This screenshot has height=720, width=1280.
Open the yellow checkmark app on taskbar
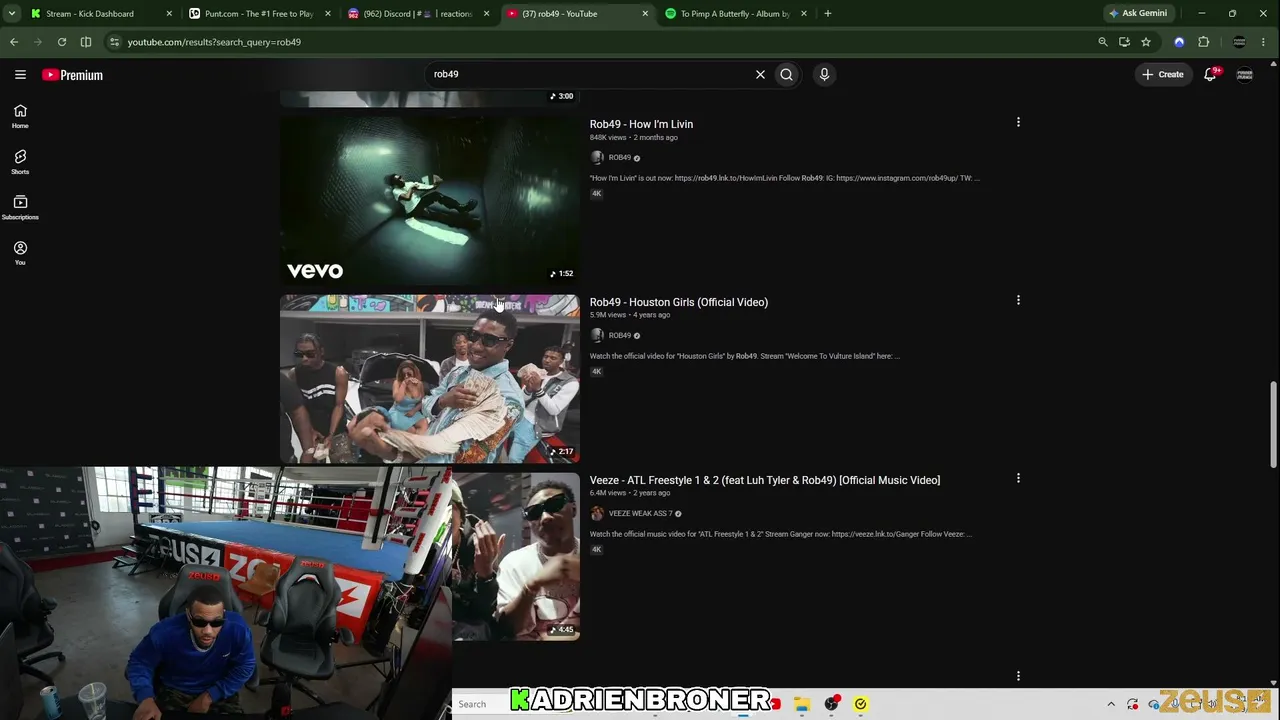tap(860, 704)
